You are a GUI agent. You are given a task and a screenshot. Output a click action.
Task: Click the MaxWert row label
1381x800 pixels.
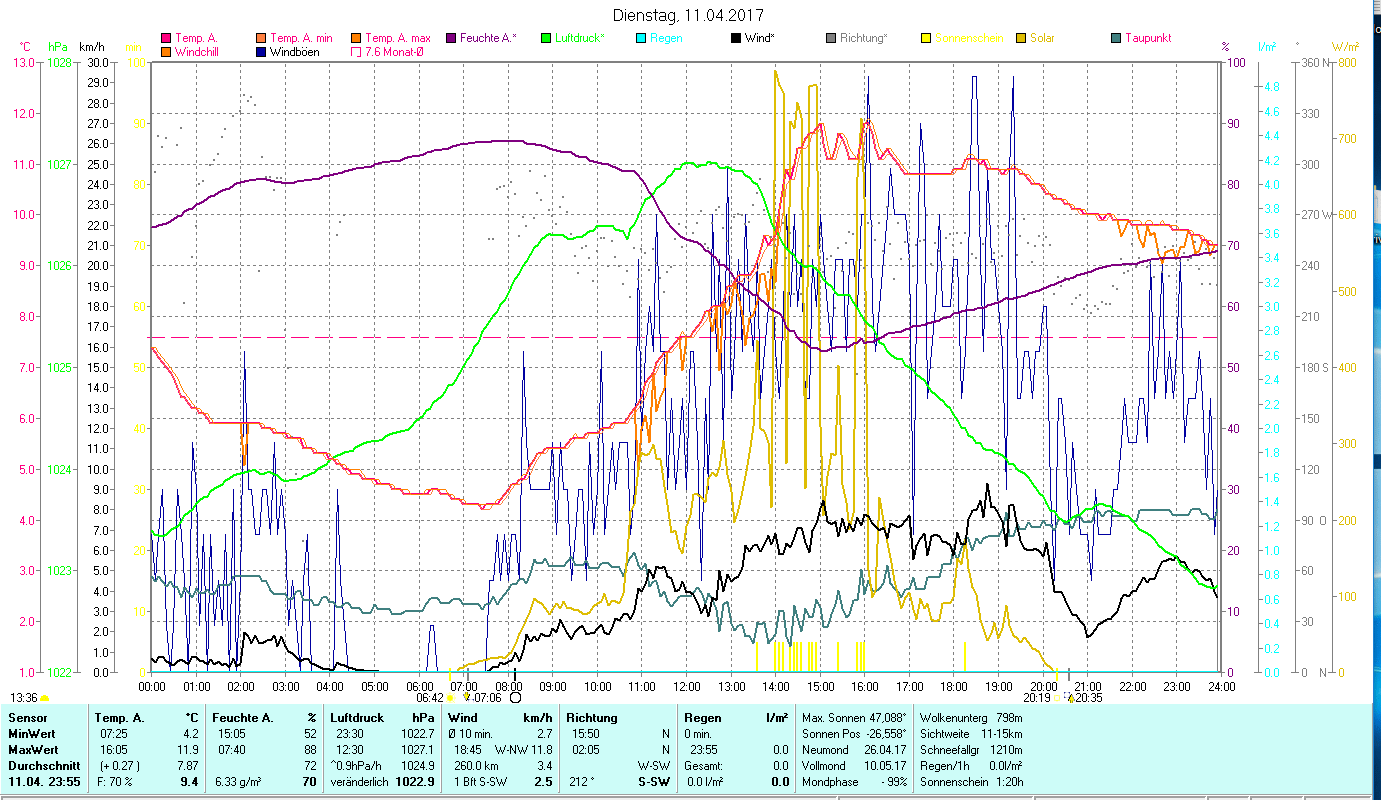pos(33,750)
